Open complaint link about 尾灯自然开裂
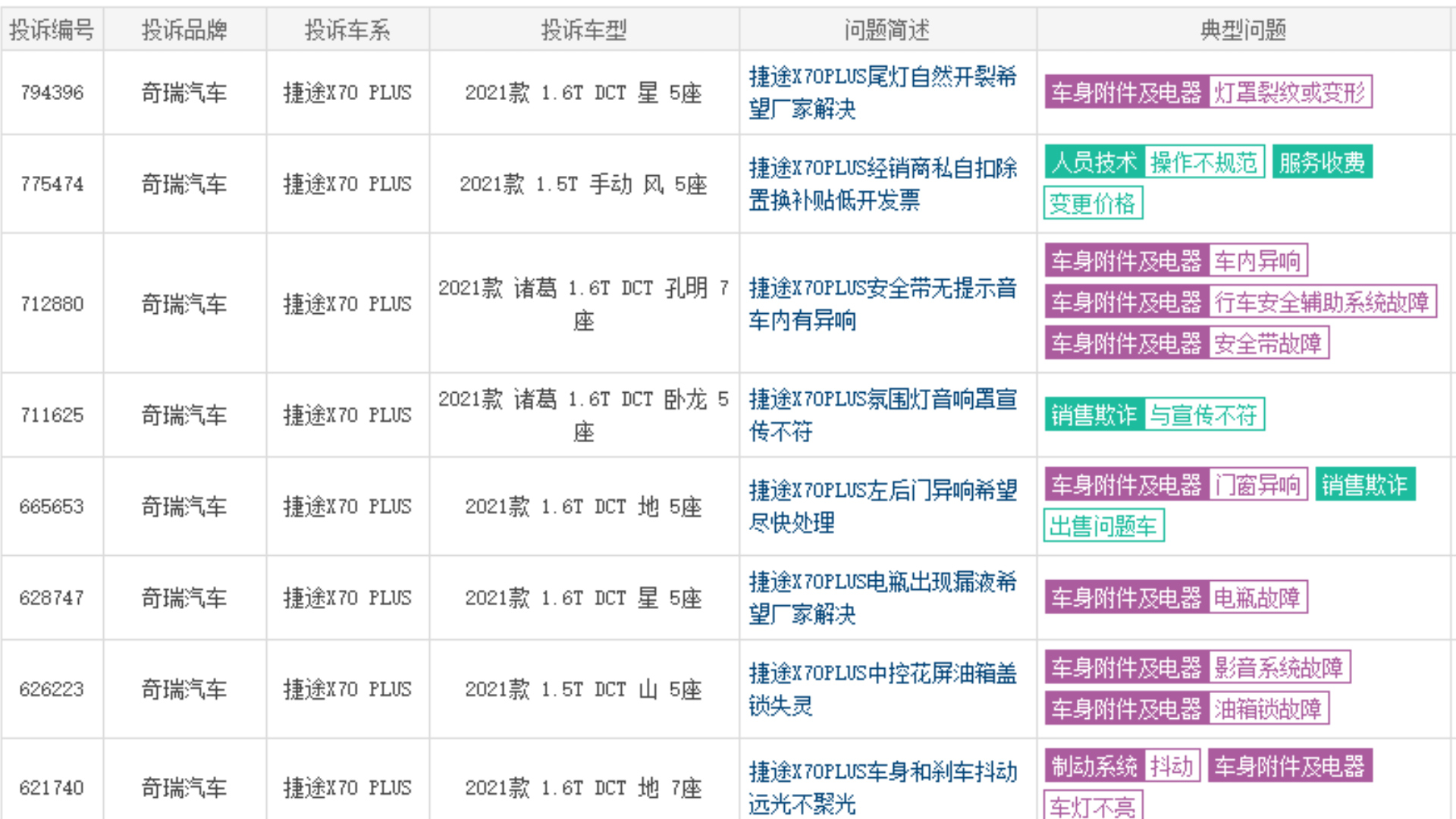This screenshot has height=819, width=1456. (883, 93)
